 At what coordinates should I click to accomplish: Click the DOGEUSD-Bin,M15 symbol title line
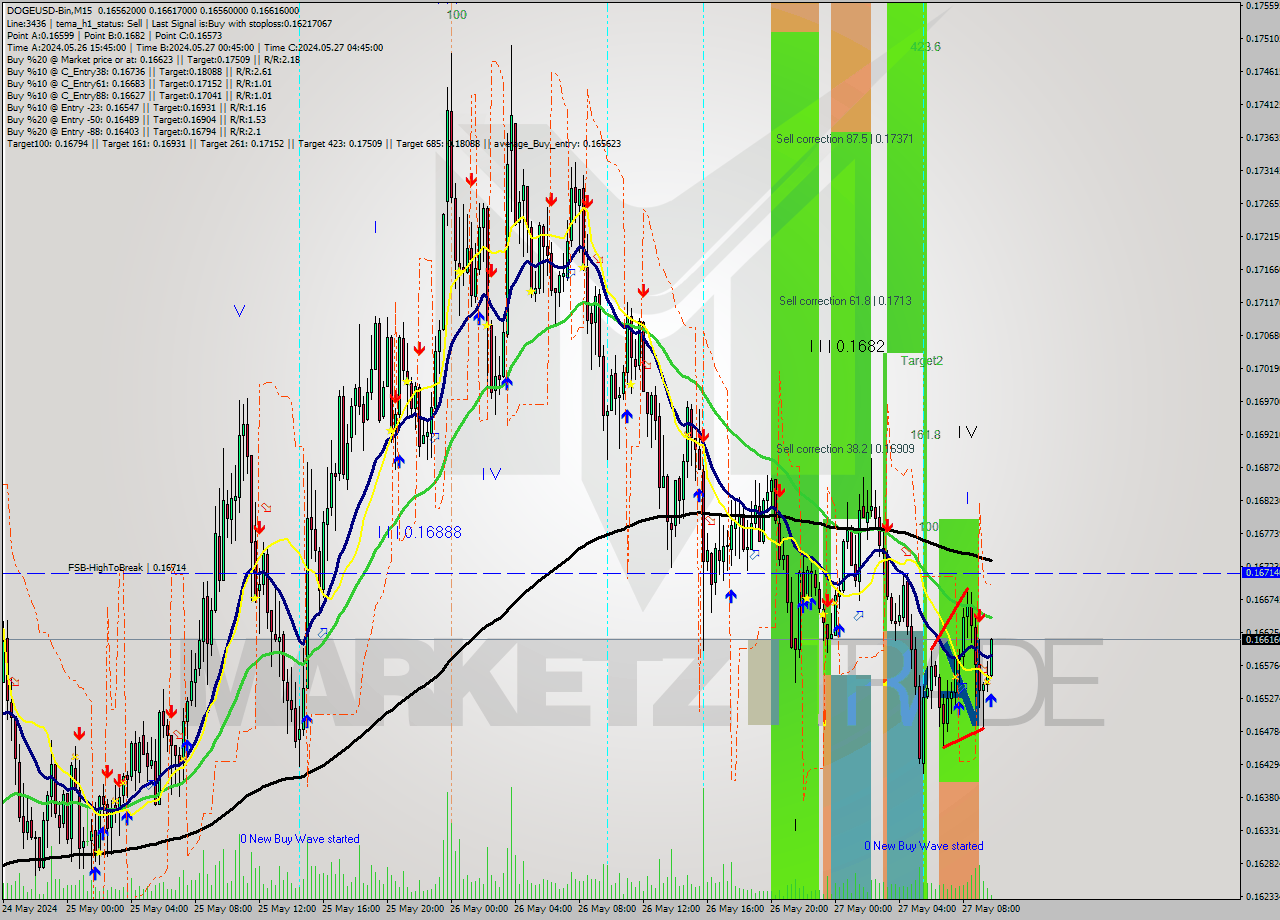coord(152,11)
